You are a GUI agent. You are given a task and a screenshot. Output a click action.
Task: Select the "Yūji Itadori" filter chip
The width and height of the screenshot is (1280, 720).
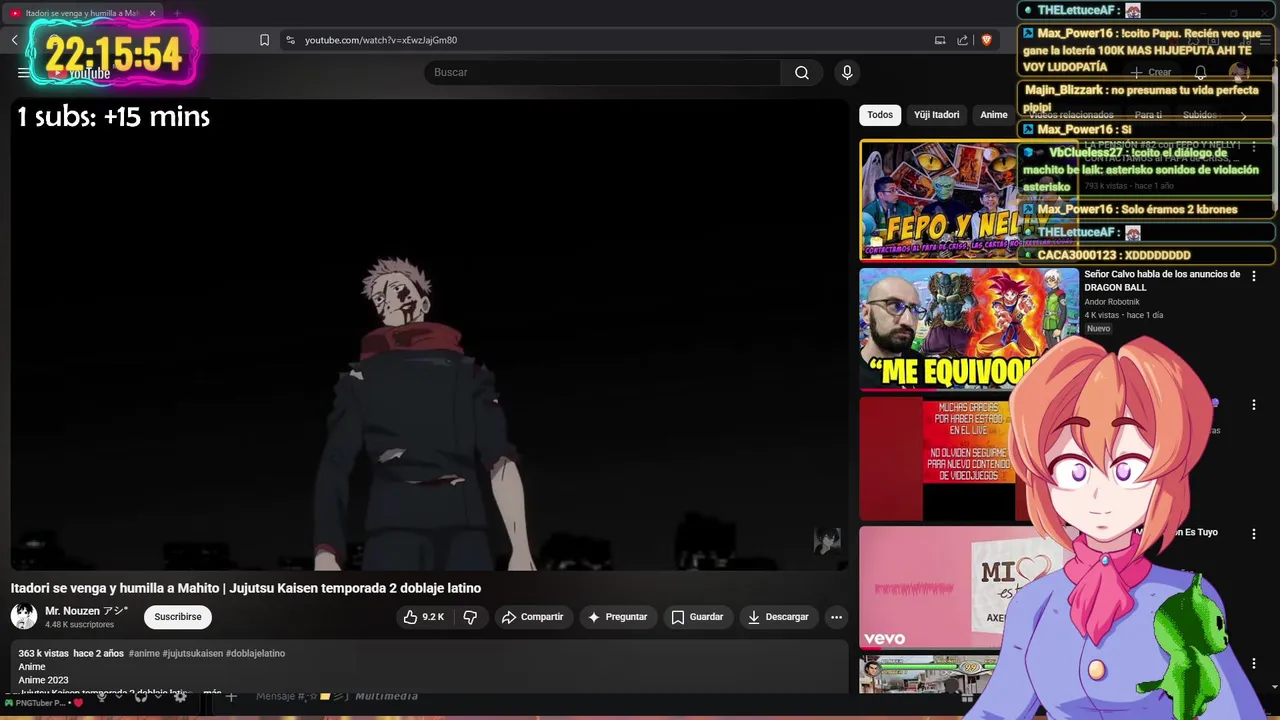tap(936, 115)
